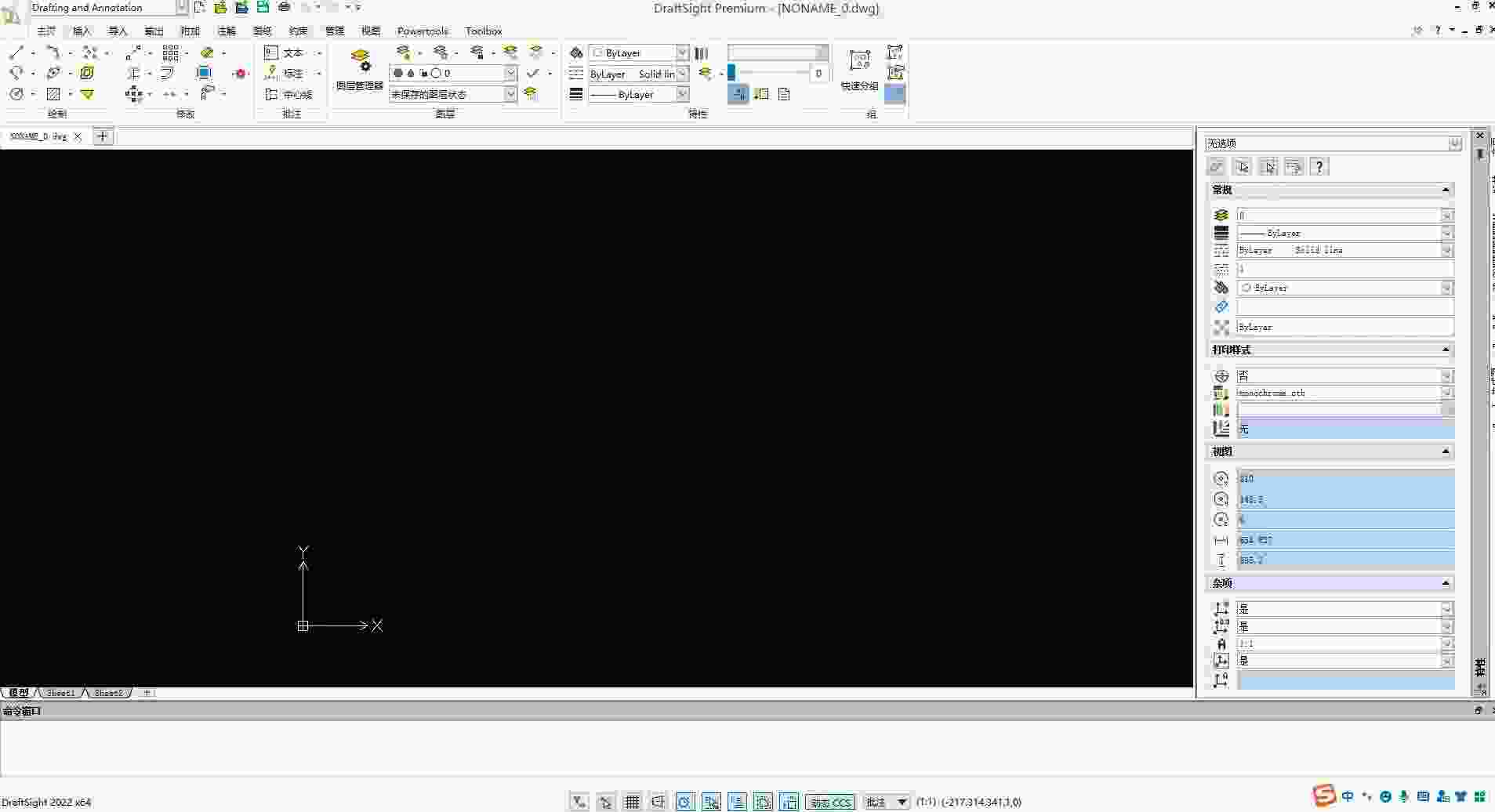Click the Print icon in quick access toolbar

point(285,7)
